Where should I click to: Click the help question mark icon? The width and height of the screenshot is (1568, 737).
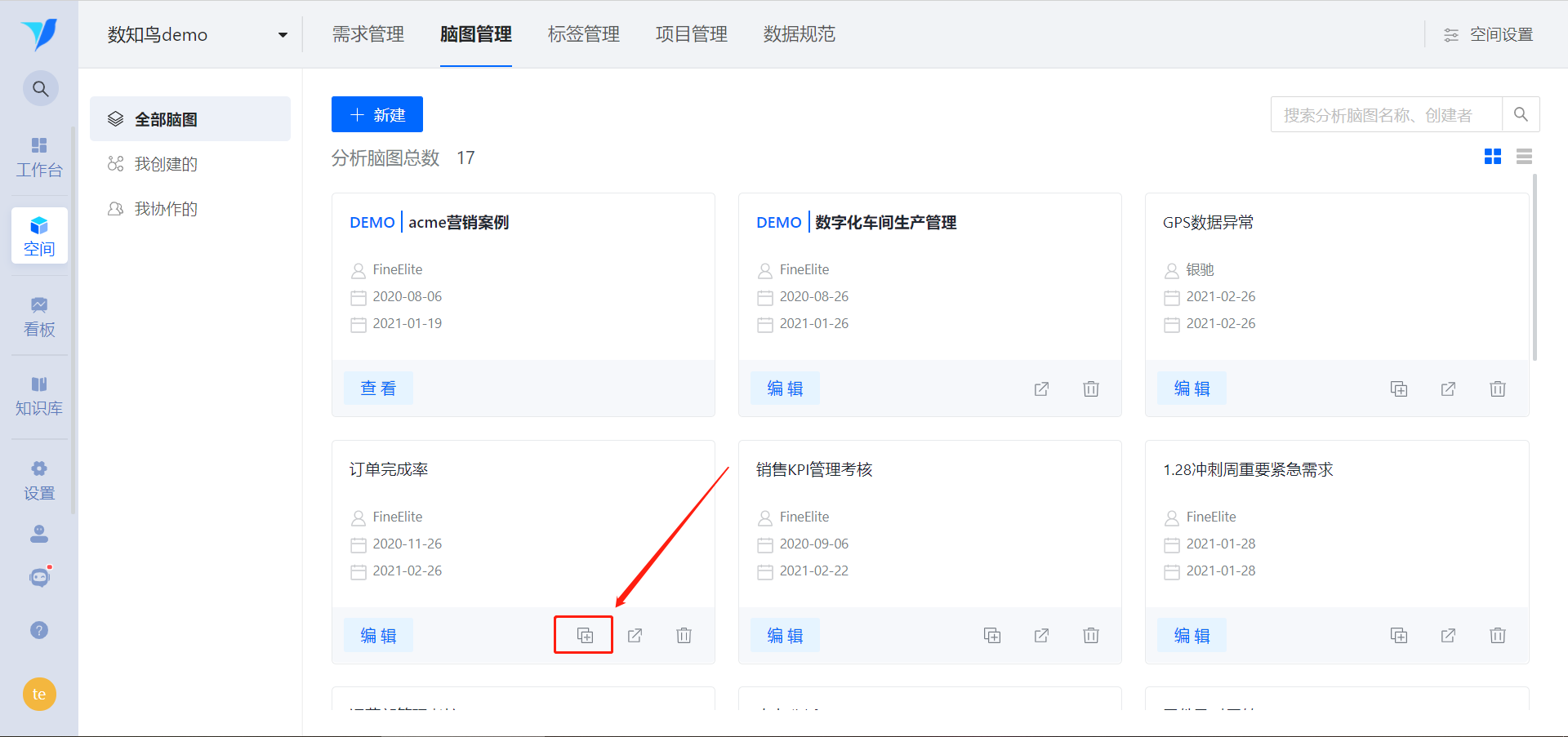tap(39, 630)
